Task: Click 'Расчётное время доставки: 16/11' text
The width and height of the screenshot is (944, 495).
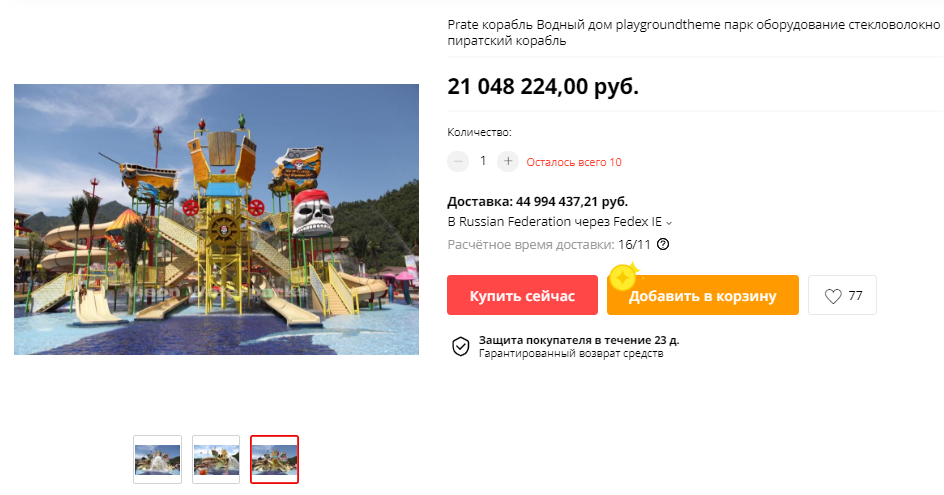Action: pos(549,244)
